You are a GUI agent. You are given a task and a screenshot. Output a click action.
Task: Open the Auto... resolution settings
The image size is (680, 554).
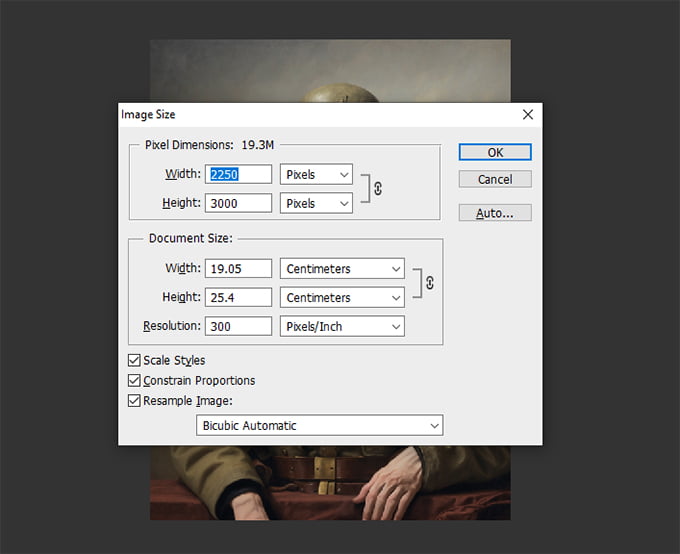point(495,213)
